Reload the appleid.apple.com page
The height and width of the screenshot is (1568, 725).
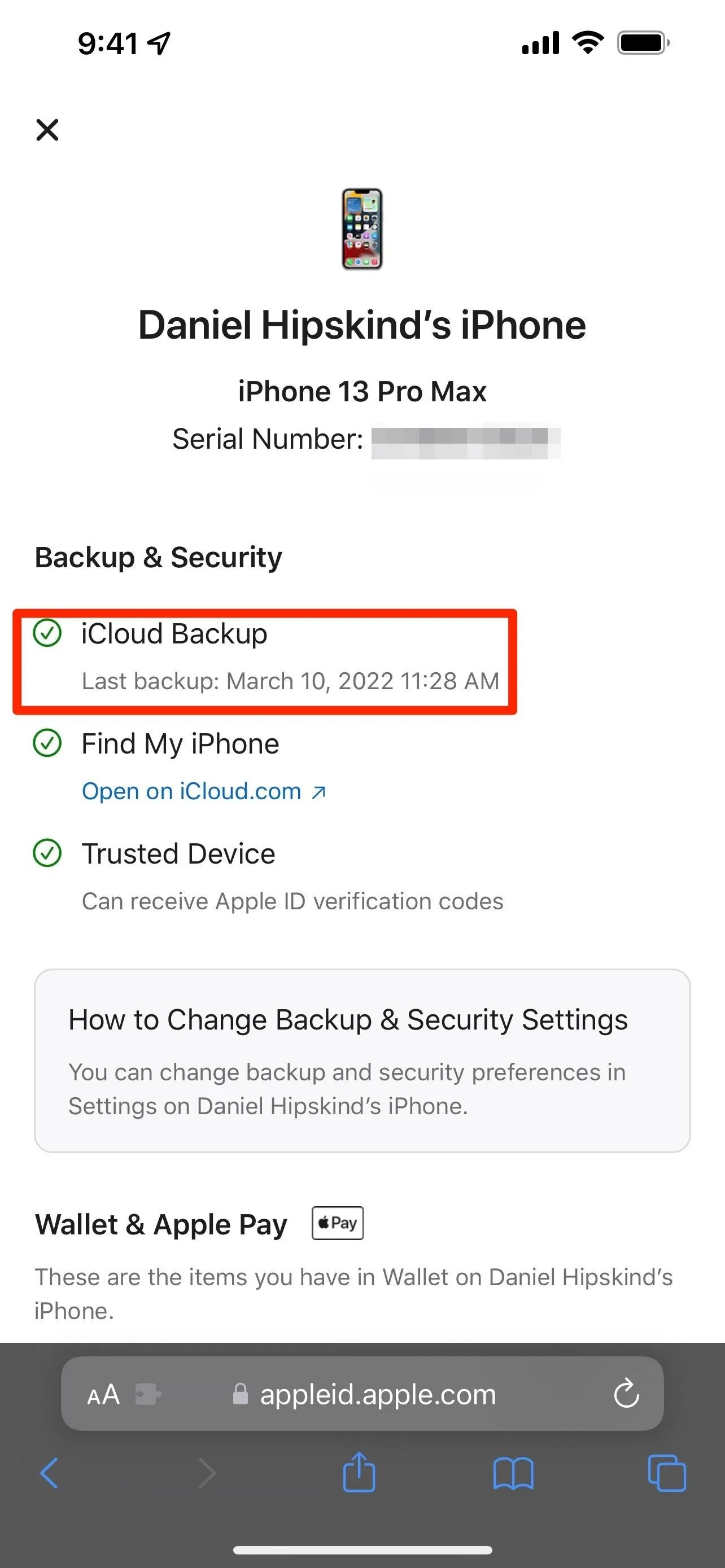(x=626, y=1393)
